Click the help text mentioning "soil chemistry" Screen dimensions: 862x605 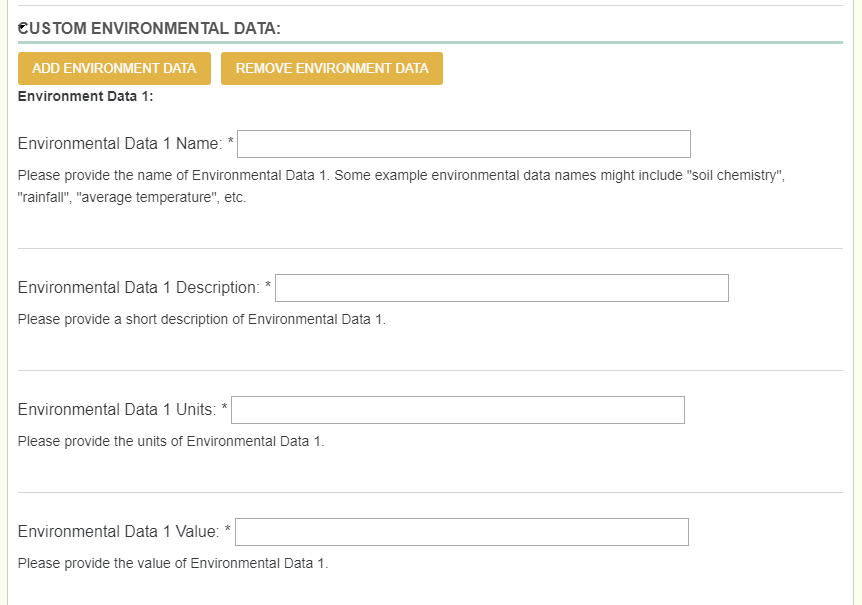pyautogui.click(x=401, y=186)
